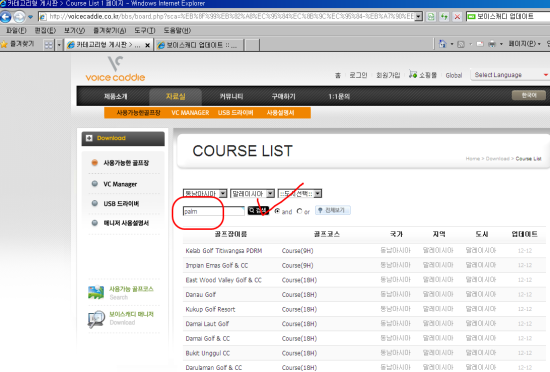Expand the Select Language dropdown
Screen dimensions: 550x372
(x=510, y=75)
